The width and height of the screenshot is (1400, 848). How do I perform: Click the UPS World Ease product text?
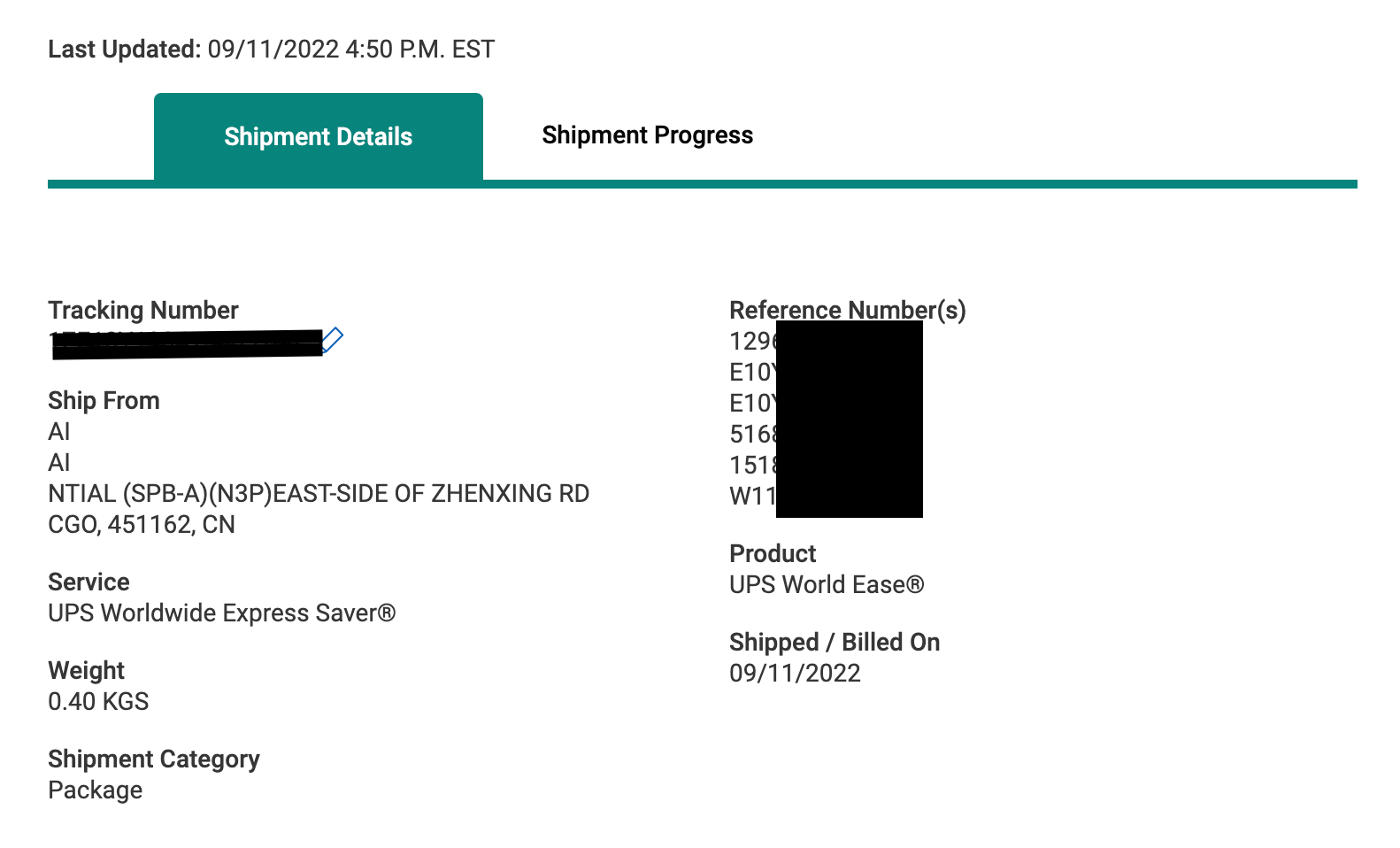point(826,585)
